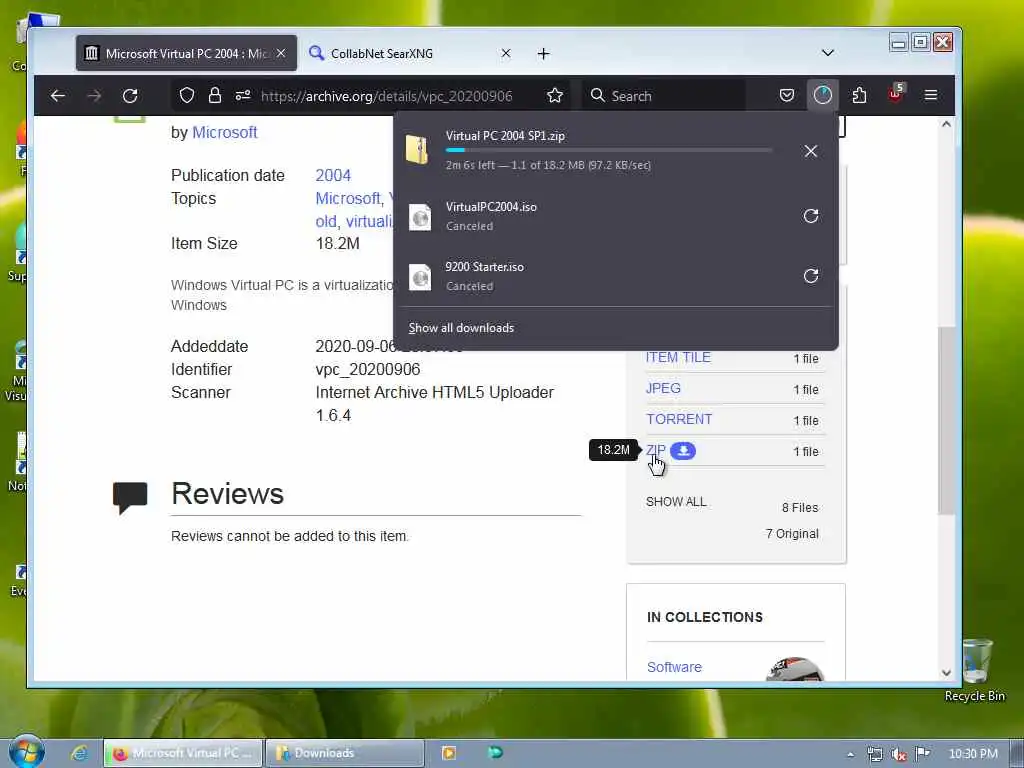Open the Windows Start orb

tap(26, 751)
